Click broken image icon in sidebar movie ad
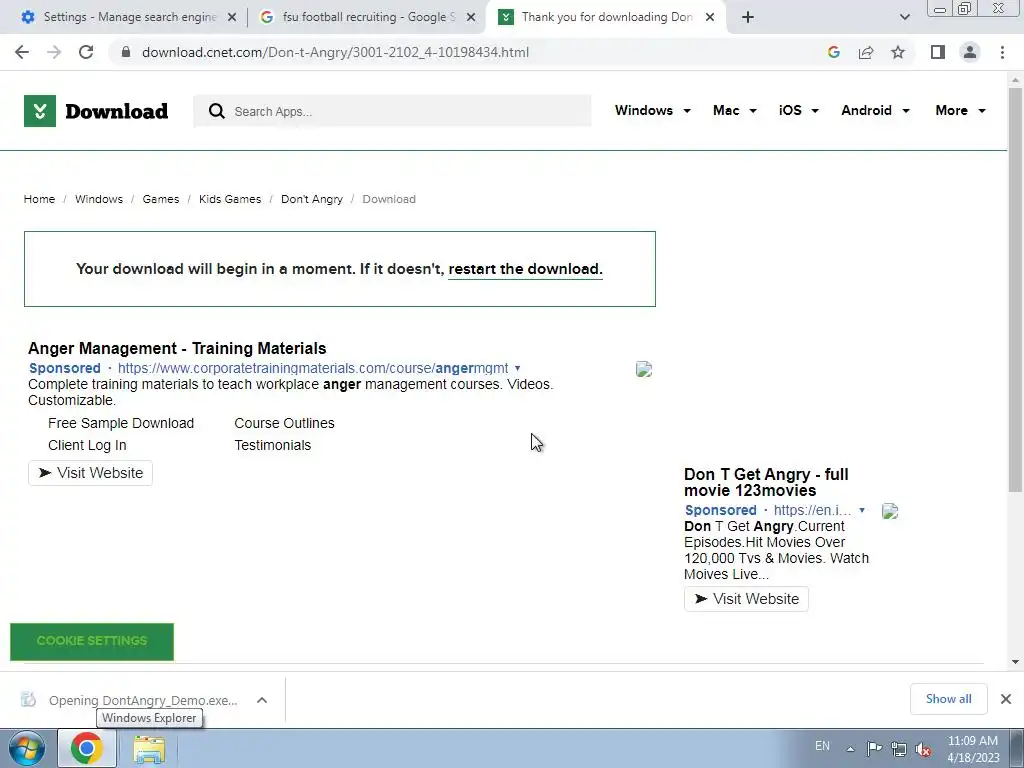 point(890,511)
